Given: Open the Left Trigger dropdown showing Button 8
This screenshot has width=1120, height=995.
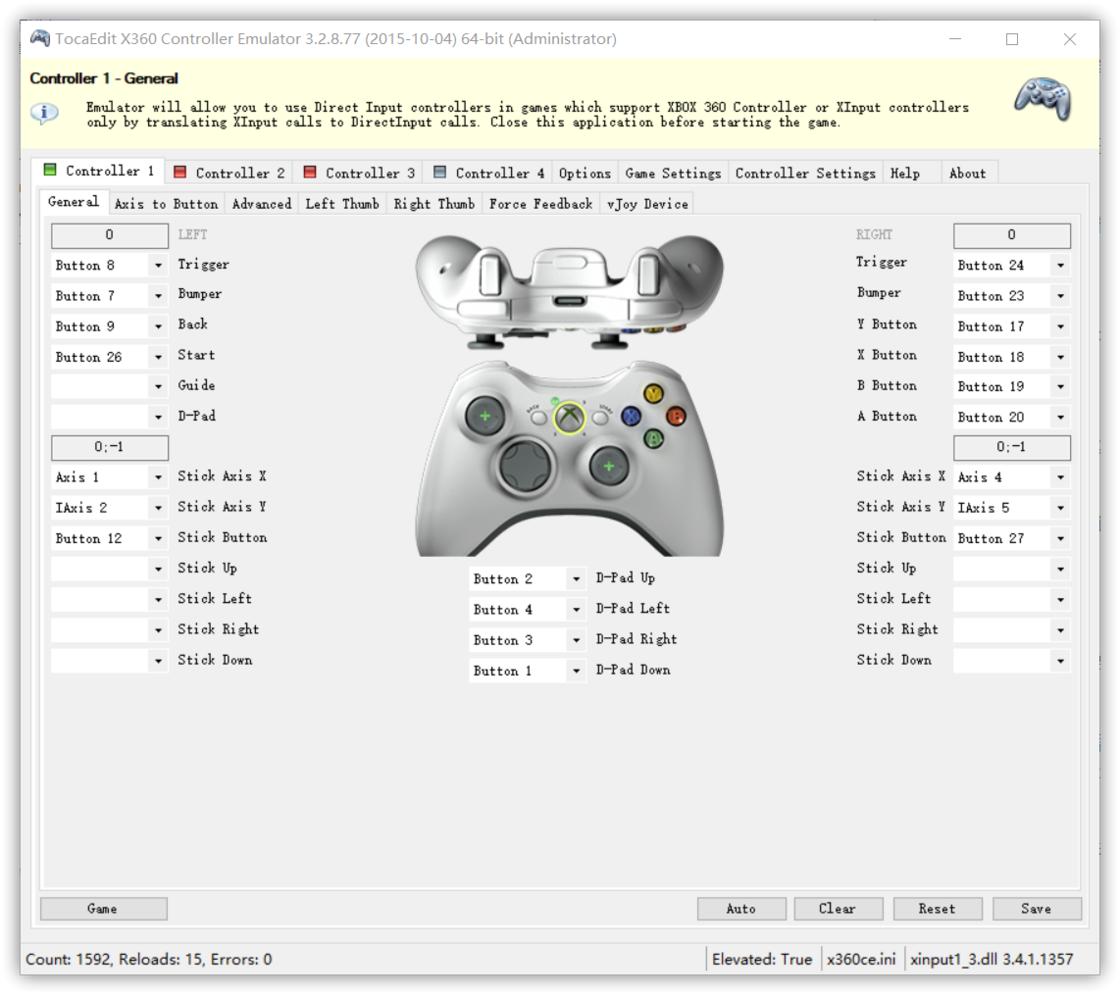Looking at the screenshot, I should pos(109,265).
